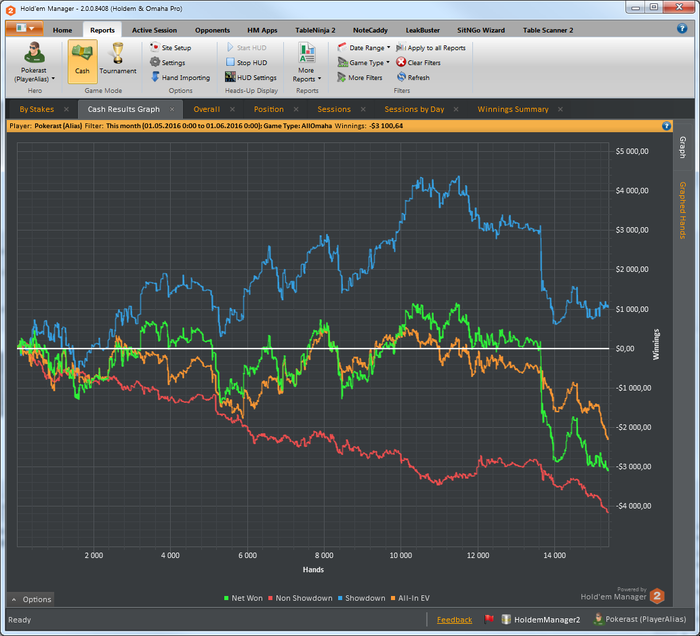Expand Game Type filter dropdown
This screenshot has width=700, height=636.
coord(388,62)
